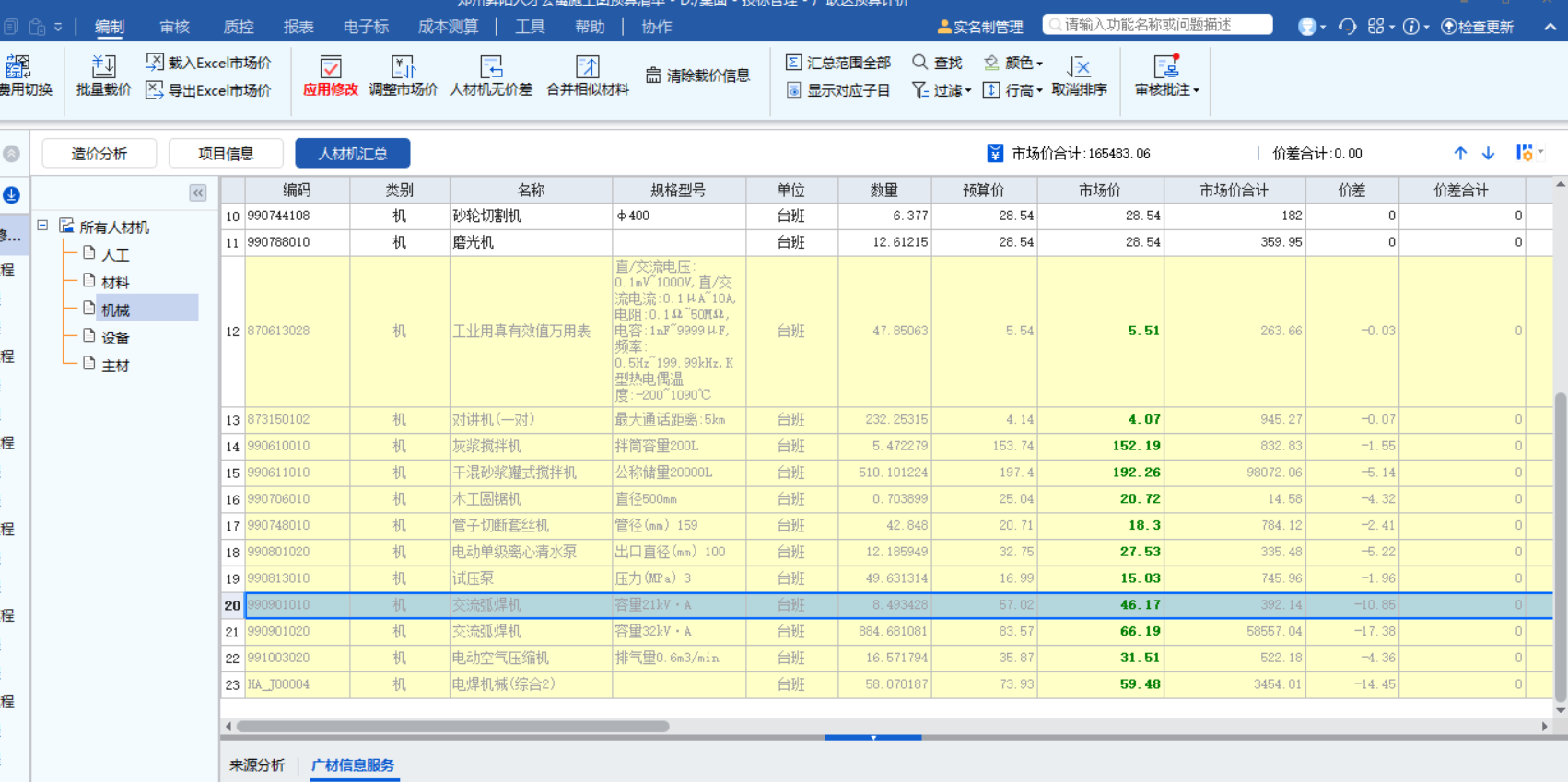This screenshot has width=1568, height=782.
Task: Click market price 152.19 of 灰浆搅拌机
Action: 1100,446
